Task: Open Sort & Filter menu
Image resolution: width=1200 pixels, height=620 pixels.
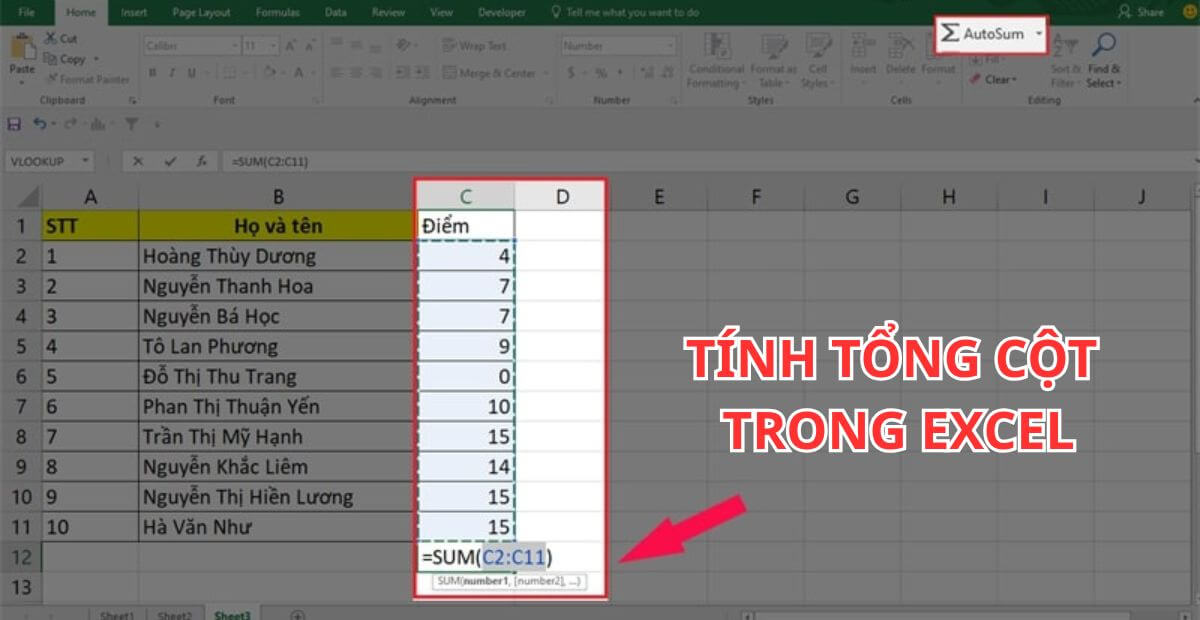Action: (1066, 60)
